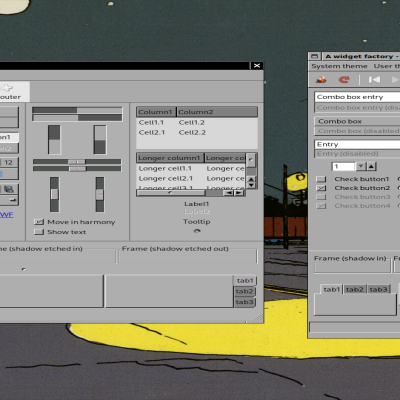Click the Longer column1 header
This screenshot has width=400, height=400.
tap(170, 158)
